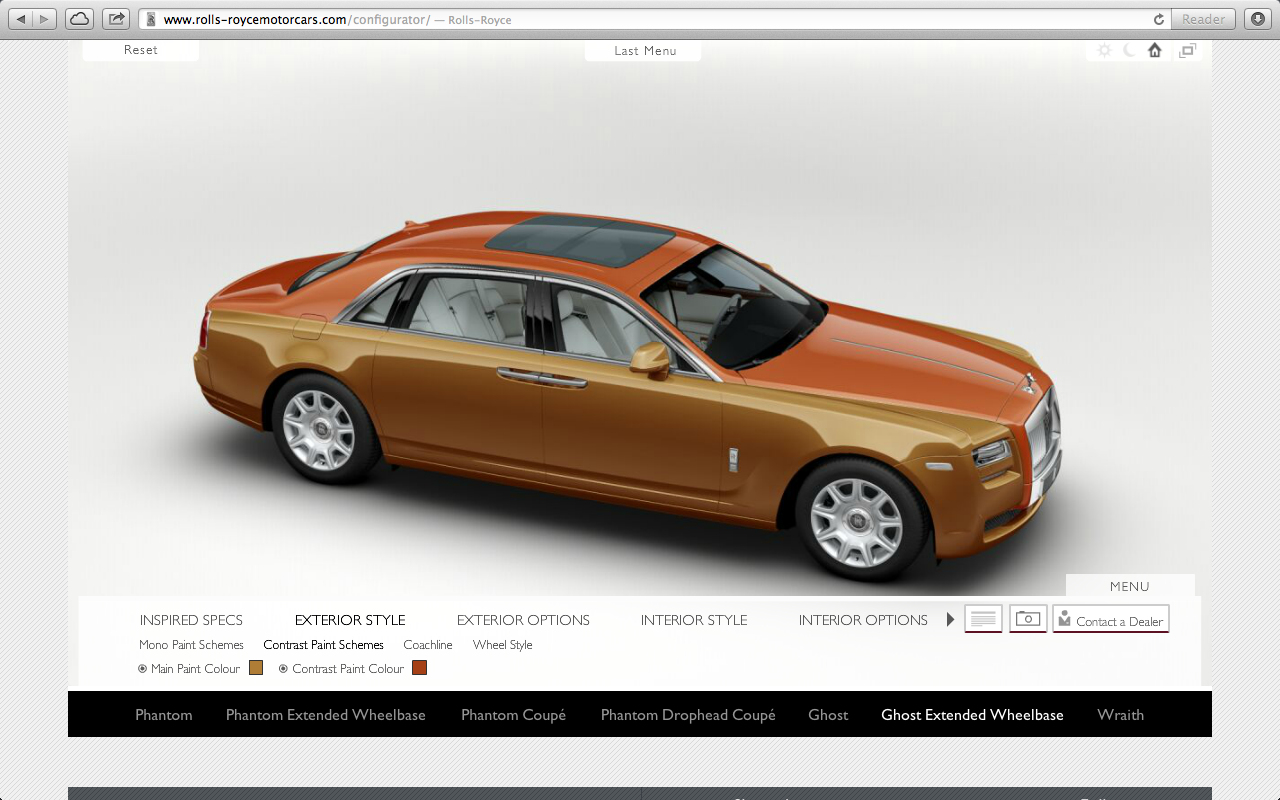Viewport: 1280px width, 800px height.
Task: Click the MENU tab toggle
Action: coord(1130,586)
